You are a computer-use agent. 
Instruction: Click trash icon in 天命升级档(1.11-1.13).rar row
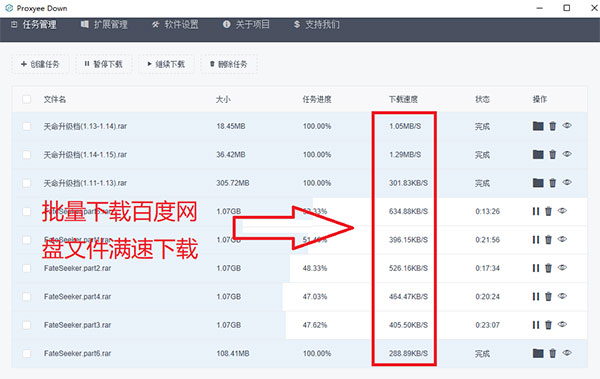(553, 183)
